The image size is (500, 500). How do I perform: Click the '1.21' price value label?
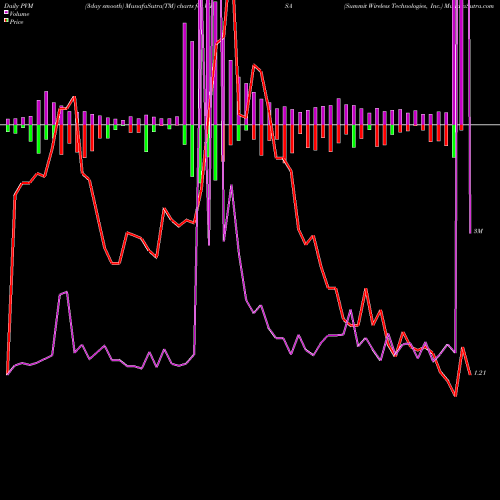pyautogui.click(x=480, y=373)
